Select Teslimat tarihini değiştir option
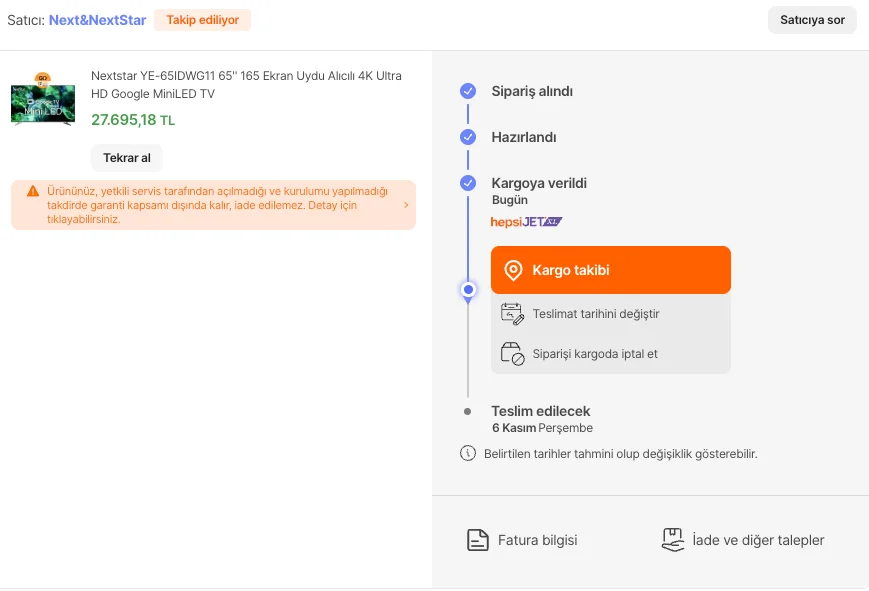The width and height of the screenshot is (869, 591). point(595,314)
